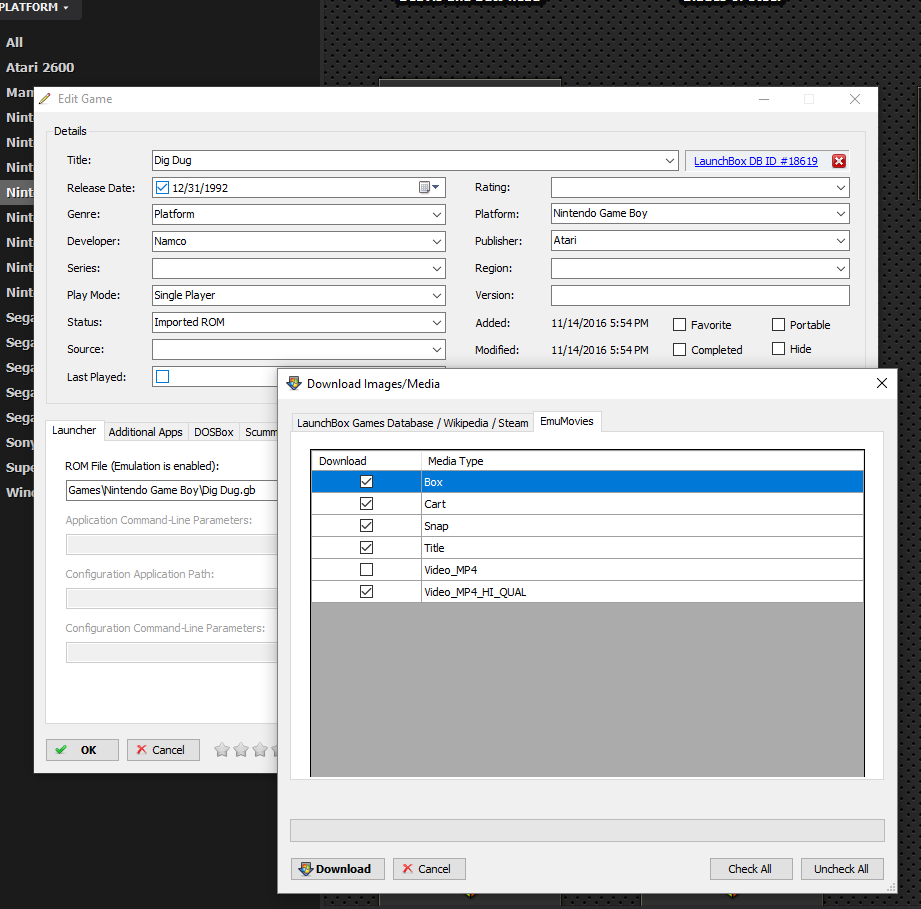Open the LaunchBox DB ID #18619 link
The height and width of the screenshot is (909, 921).
point(755,161)
